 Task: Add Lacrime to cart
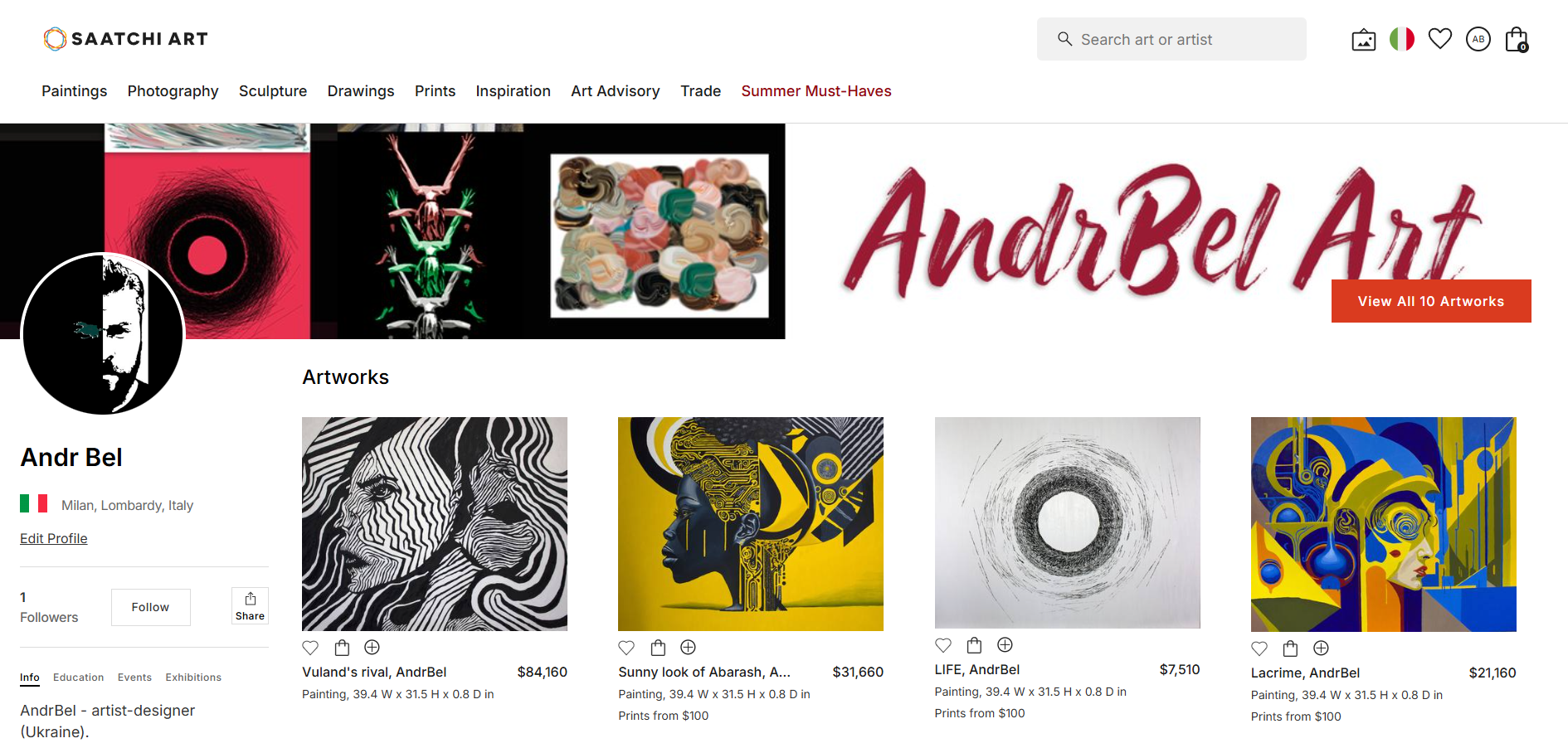[x=1290, y=648]
